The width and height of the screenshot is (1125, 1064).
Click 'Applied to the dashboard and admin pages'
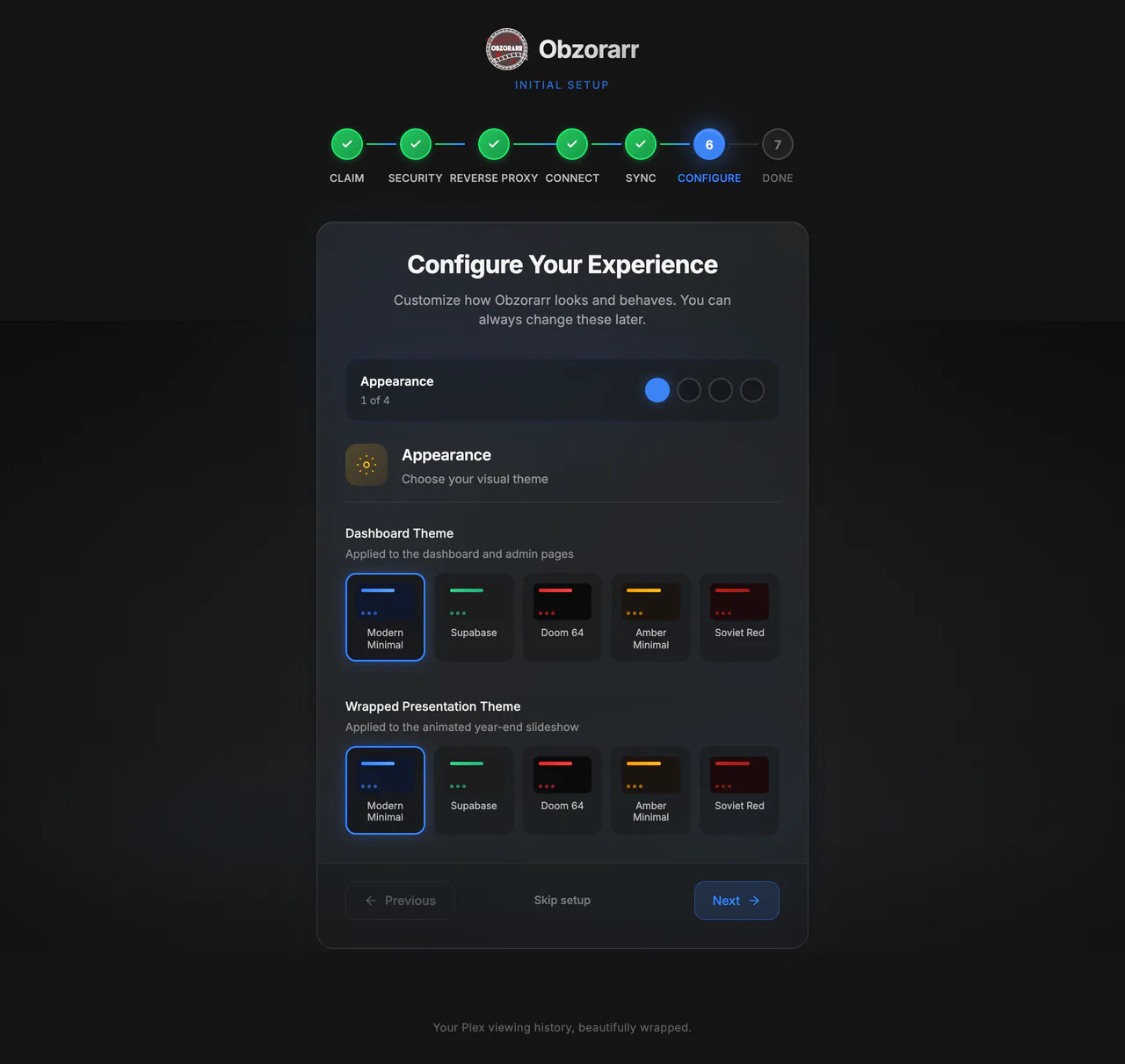(460, 554)
